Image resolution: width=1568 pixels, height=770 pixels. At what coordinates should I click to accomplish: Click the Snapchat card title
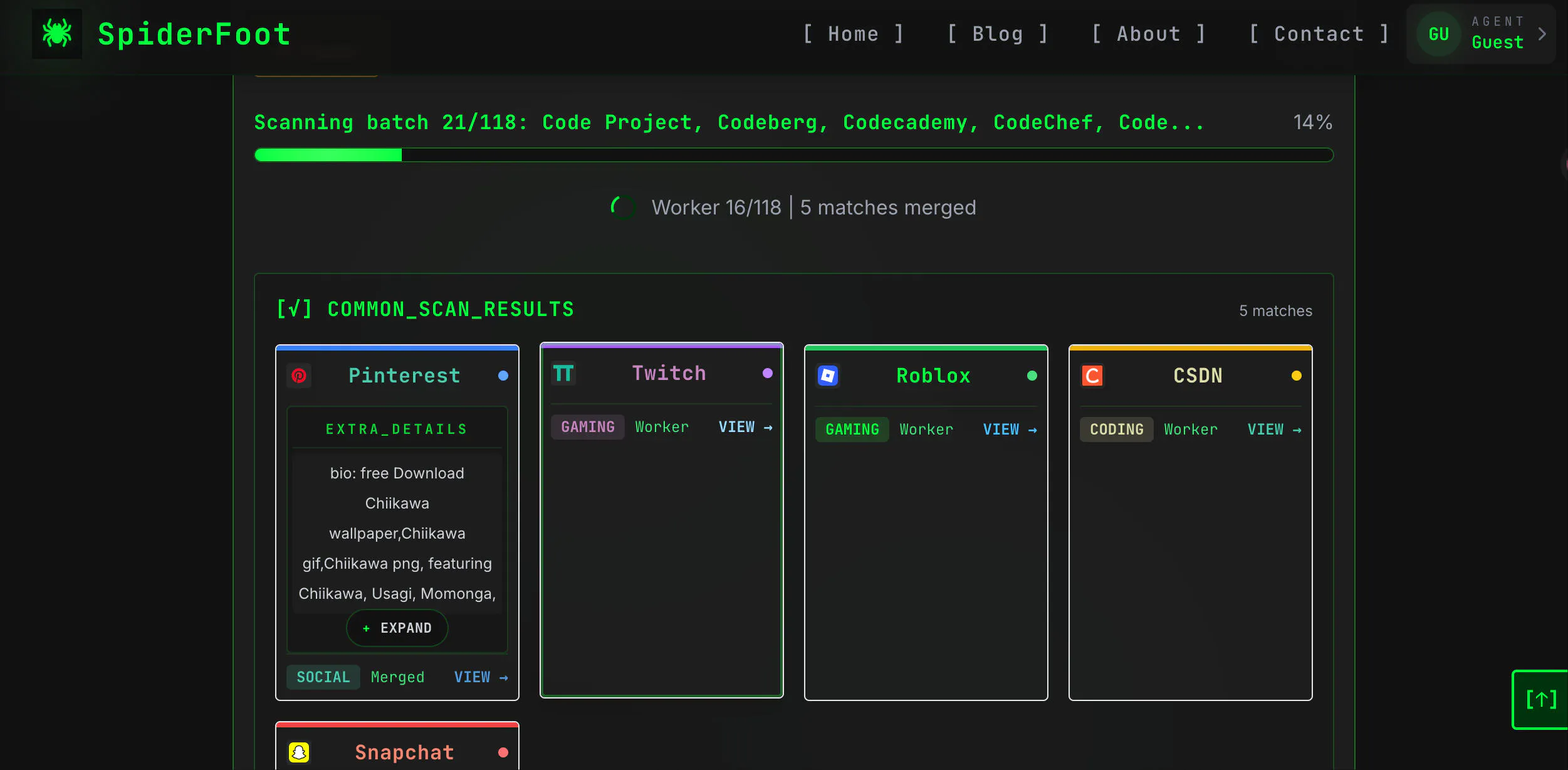pyautogui.click(x=404, y=752)
